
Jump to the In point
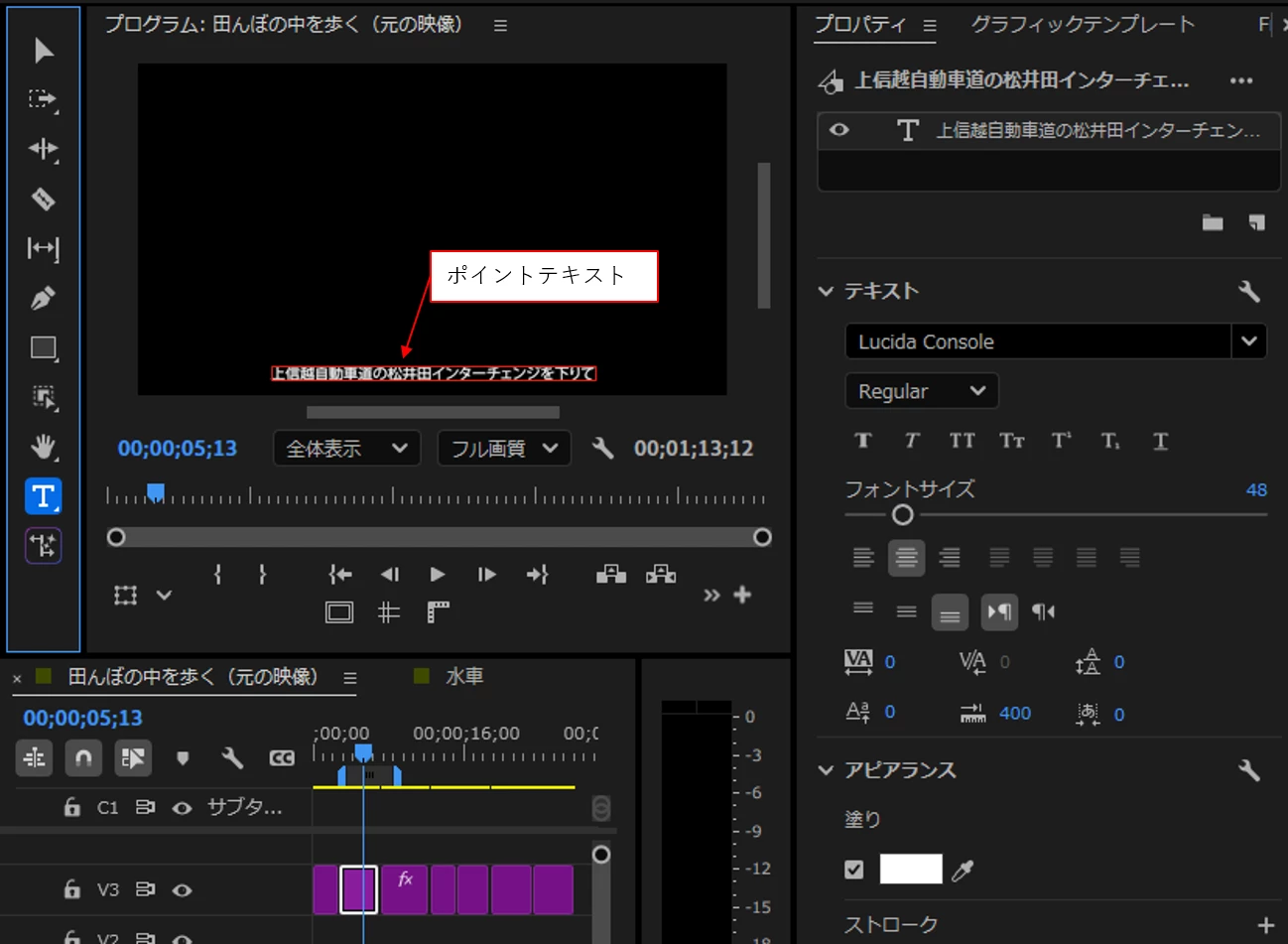pyautogui.click(x=340, y=574)
